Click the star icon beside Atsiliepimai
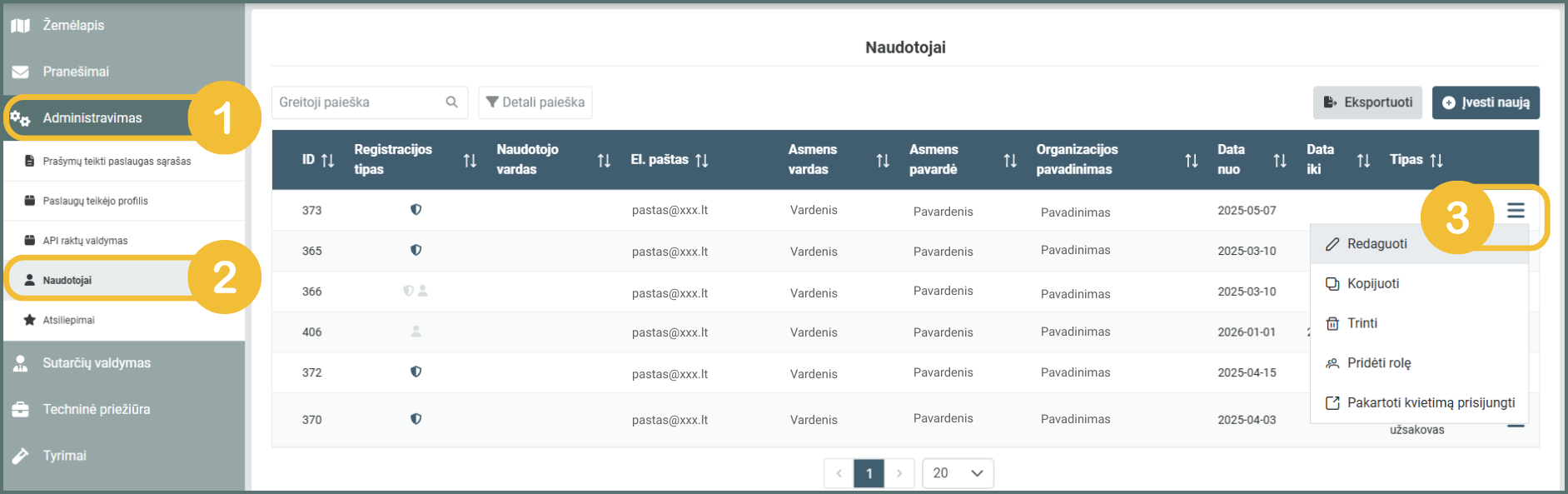This screenshot has width=1568, height=494. click(30, 320)
